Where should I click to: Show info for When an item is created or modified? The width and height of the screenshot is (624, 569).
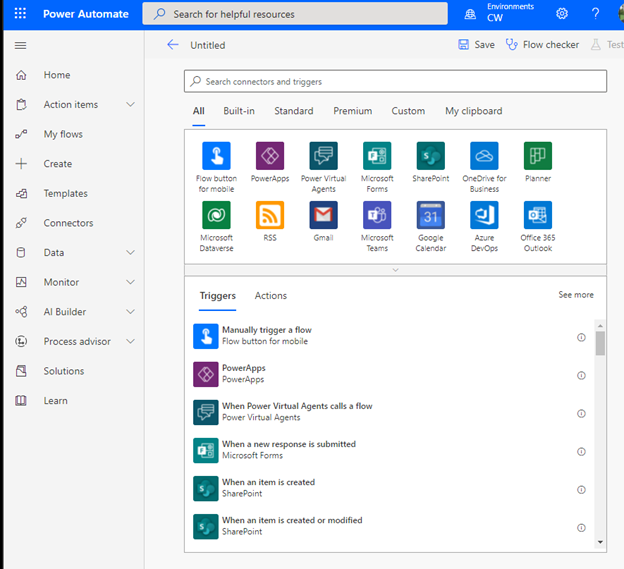click(581, 528)
